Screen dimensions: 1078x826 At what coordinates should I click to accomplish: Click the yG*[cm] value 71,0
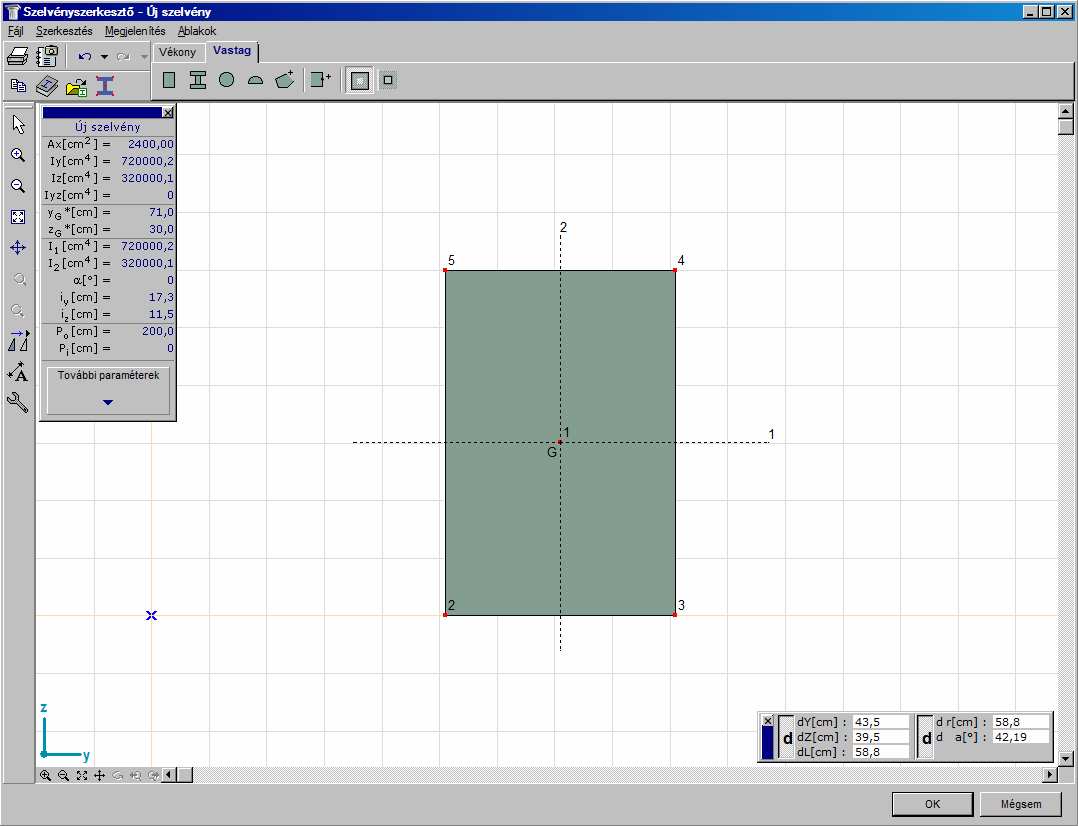[x=161, y=213]
